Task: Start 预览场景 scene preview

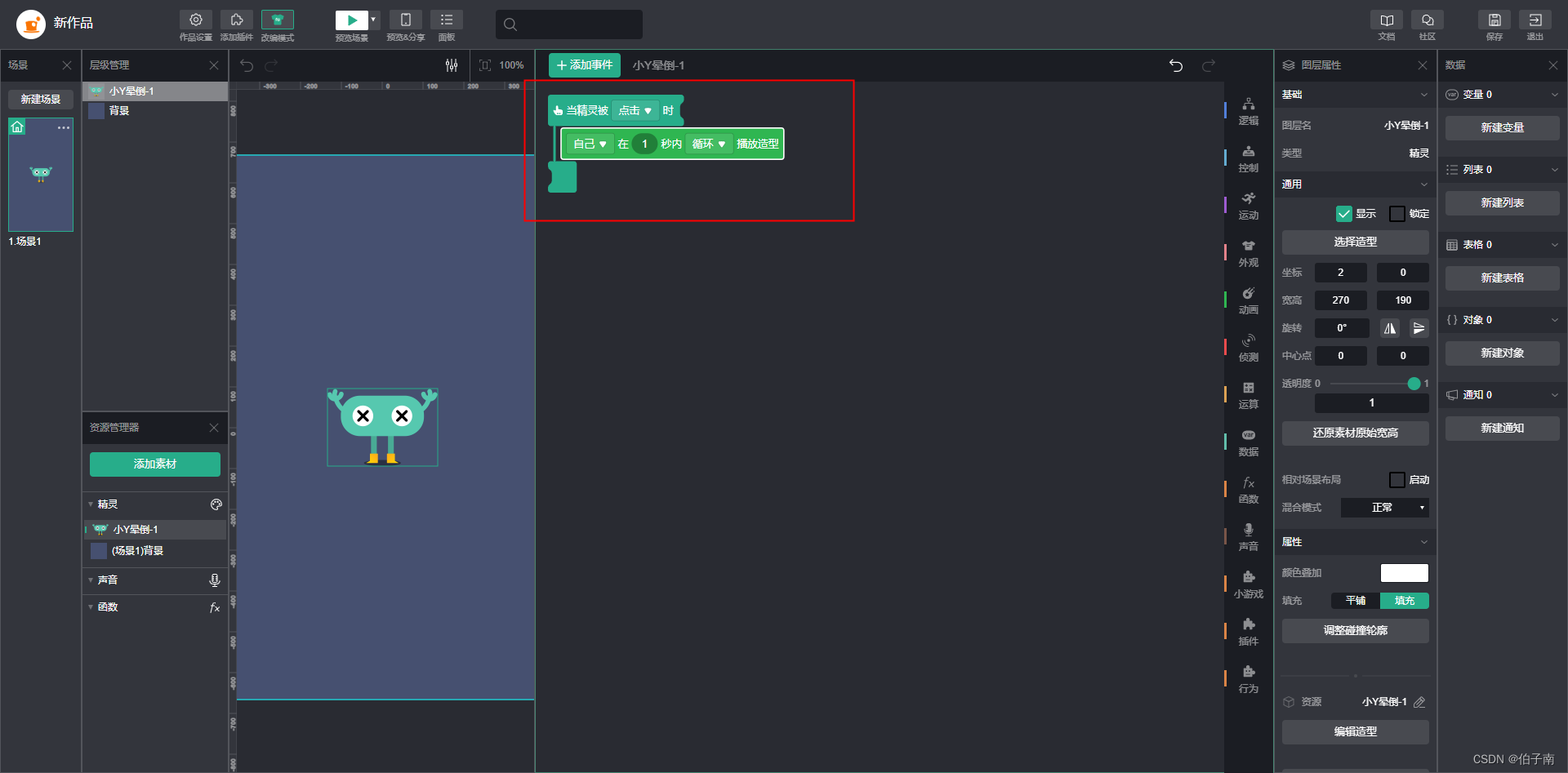Action: (351, 20)
